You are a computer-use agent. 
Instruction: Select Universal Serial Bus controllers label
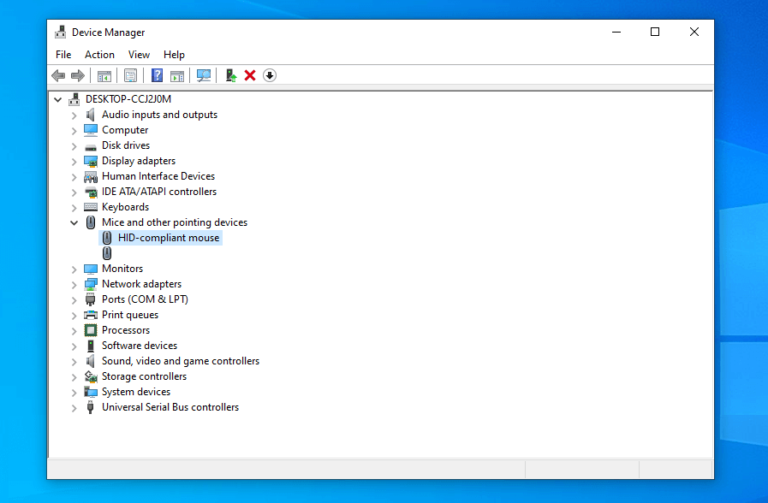(170, 407)
